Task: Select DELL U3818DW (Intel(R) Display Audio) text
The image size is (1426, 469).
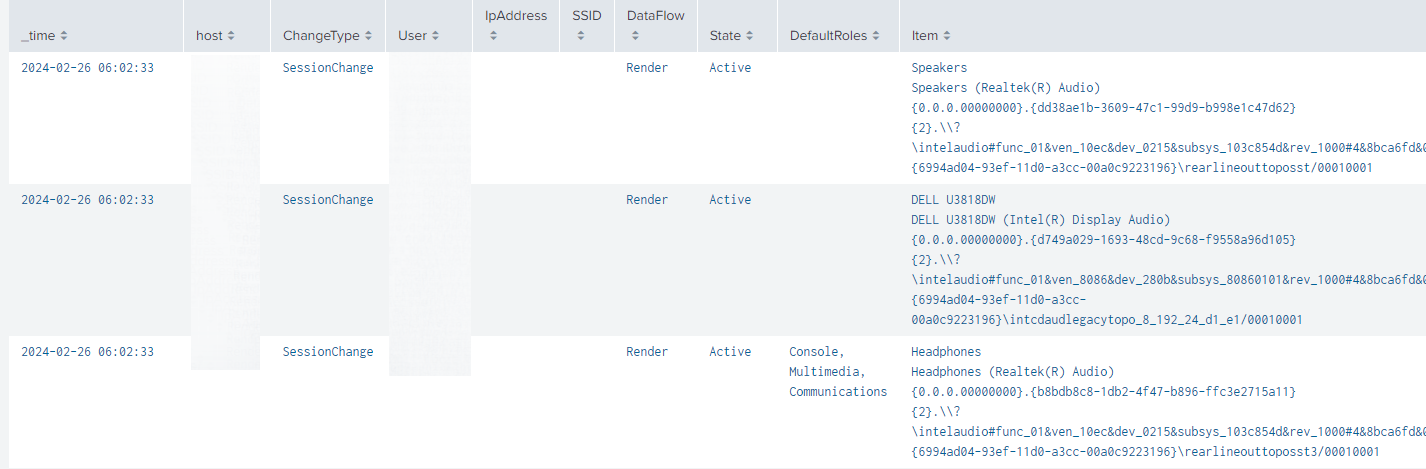Action: coord(1040,220)
